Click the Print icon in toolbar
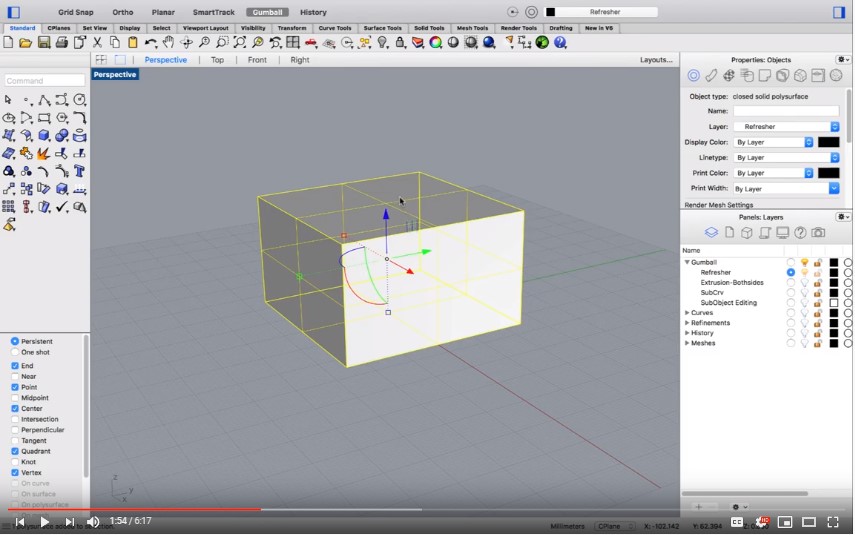 click(x=62, y=43)
